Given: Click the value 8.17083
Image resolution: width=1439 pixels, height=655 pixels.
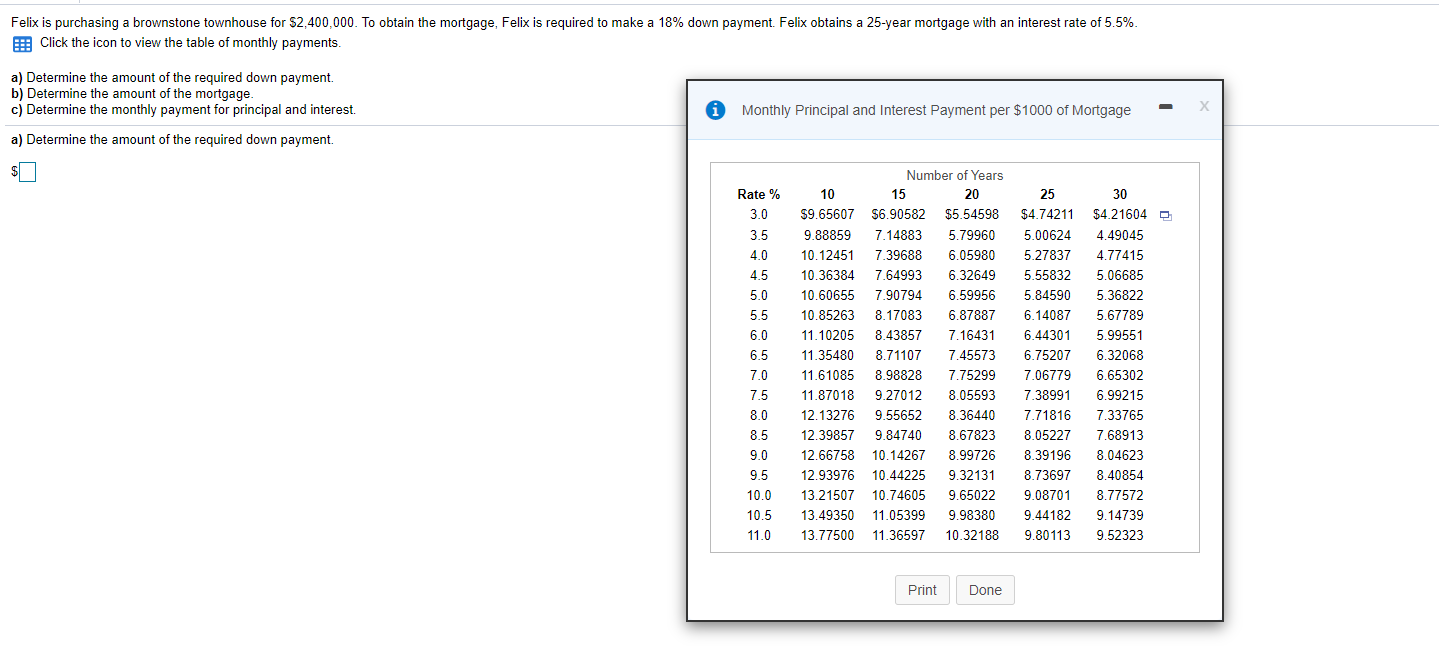Looking at the screenshot, I should pos(898,315).
